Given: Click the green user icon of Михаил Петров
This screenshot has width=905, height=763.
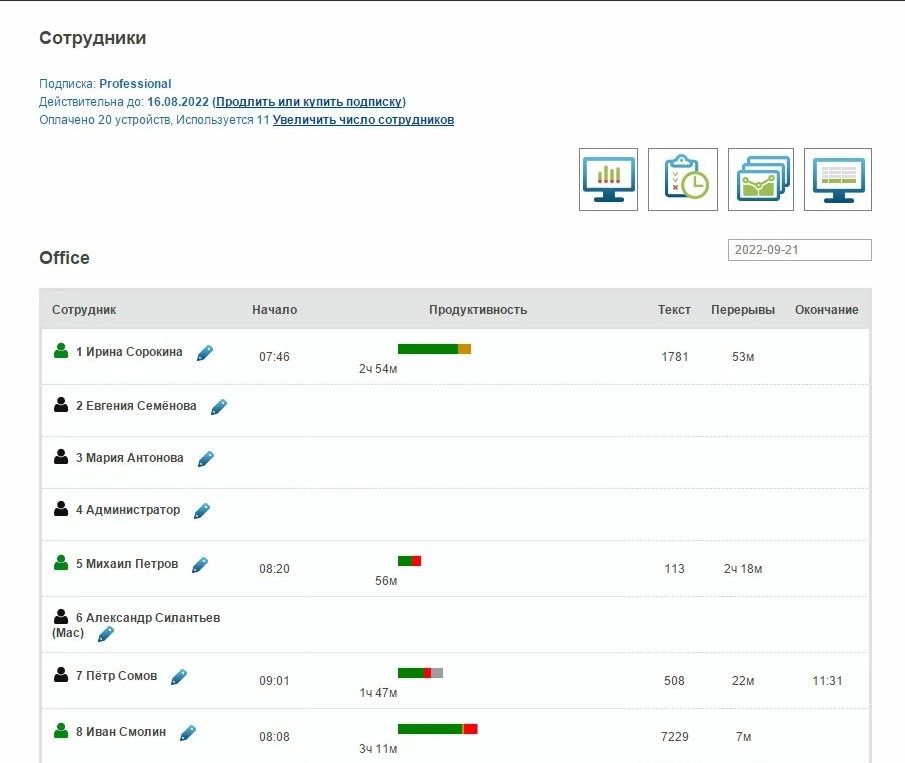Looking at the screenshot, I should (x=61, y=564).
